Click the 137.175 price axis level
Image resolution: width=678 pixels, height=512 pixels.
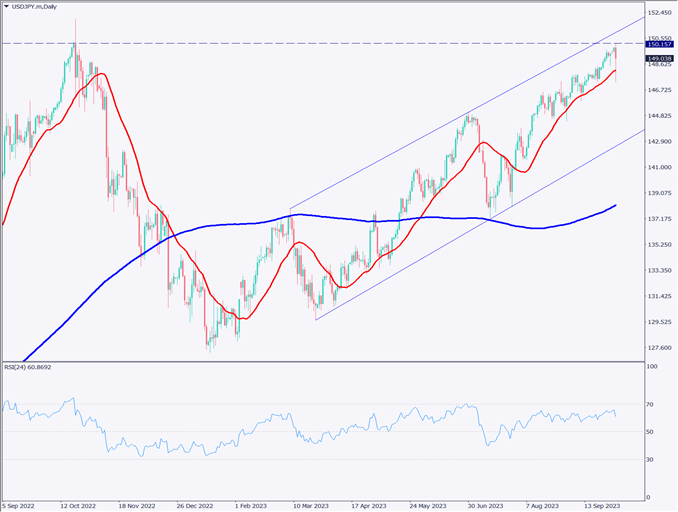(659, 219)
